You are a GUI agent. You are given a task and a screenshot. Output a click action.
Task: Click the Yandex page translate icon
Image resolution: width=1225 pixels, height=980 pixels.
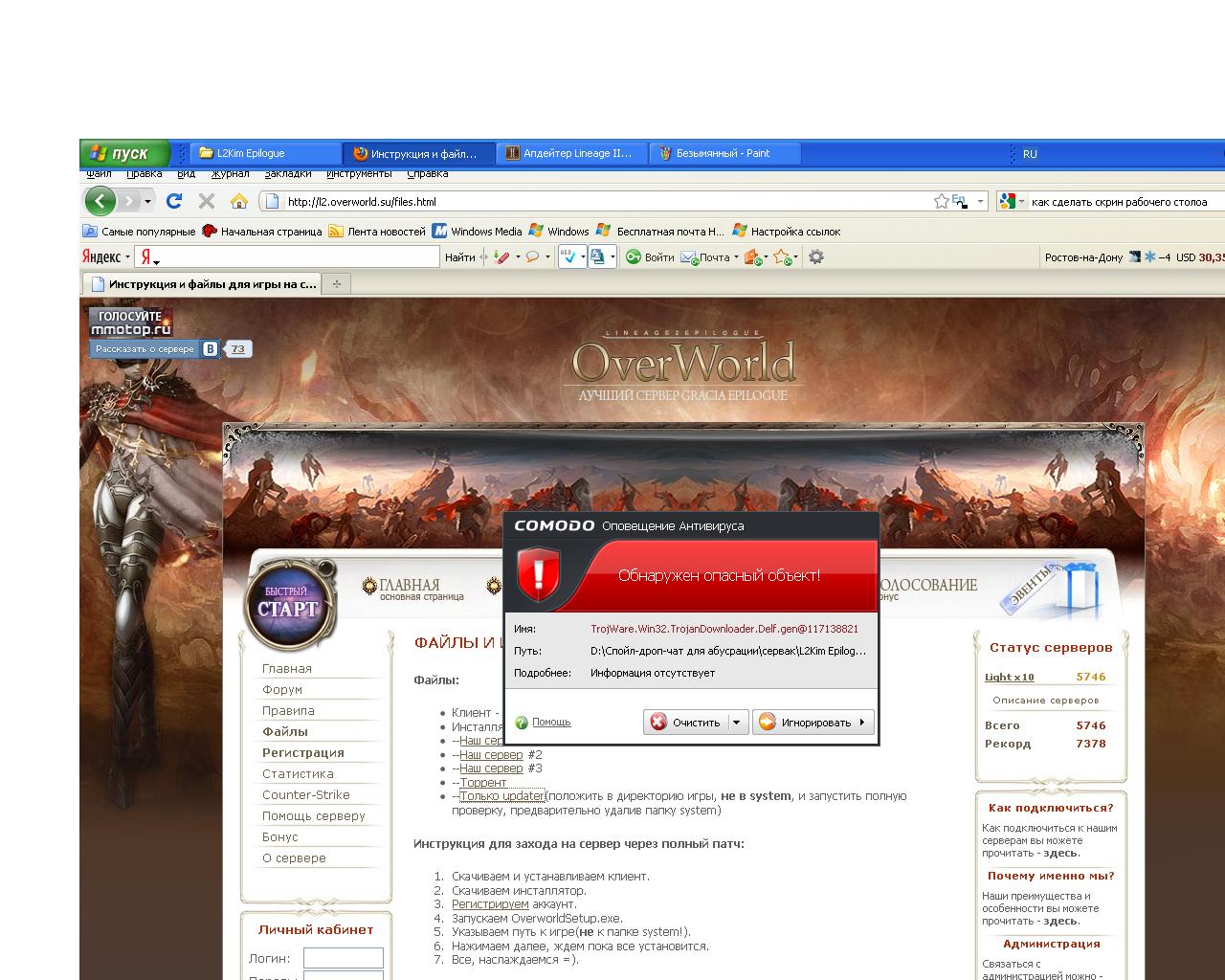(x=597, y=256)
